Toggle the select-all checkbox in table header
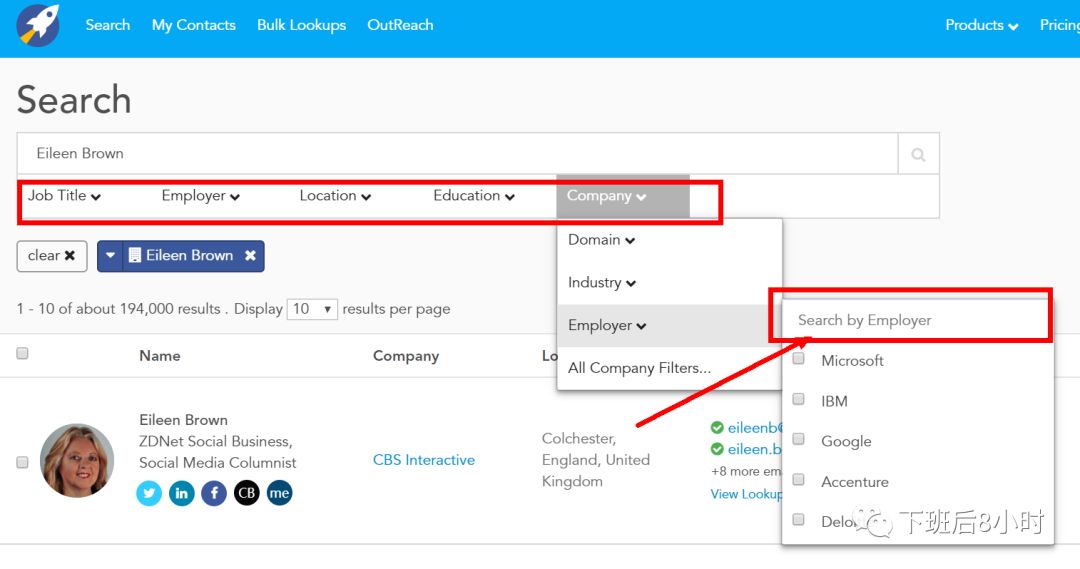This screenshot has height=569, width=1080. 23,354
